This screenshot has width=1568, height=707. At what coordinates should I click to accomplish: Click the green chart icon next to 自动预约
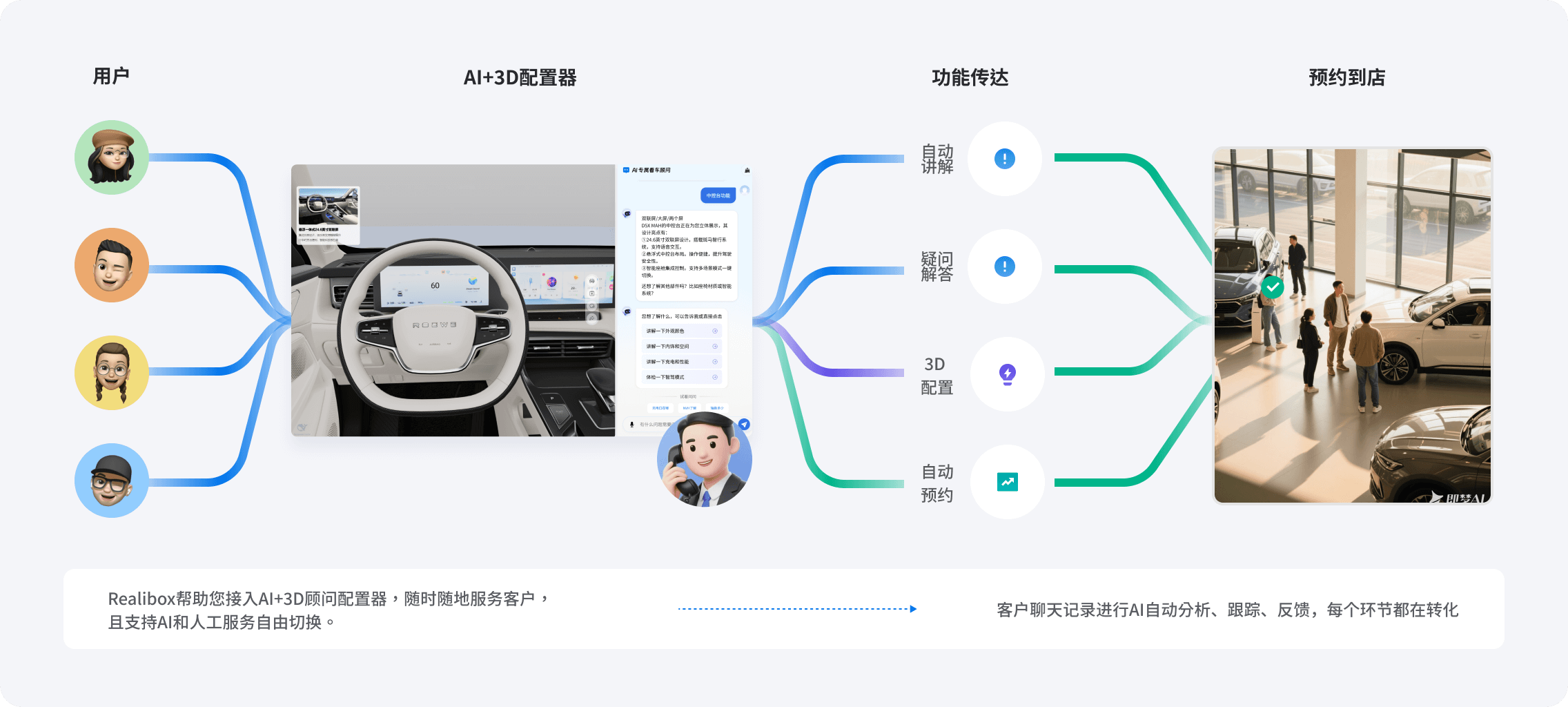coord(1006,483)
